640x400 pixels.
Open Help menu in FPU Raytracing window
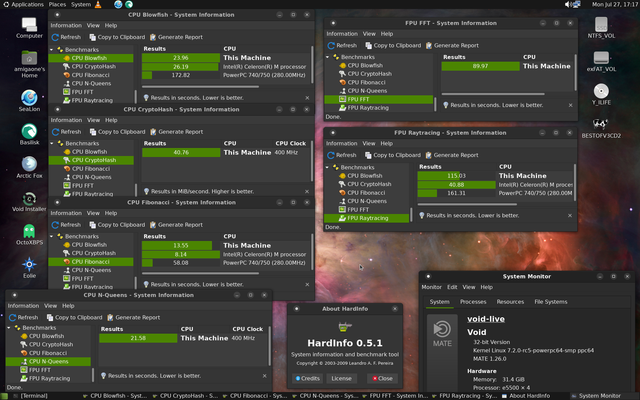tap(387, 144)
